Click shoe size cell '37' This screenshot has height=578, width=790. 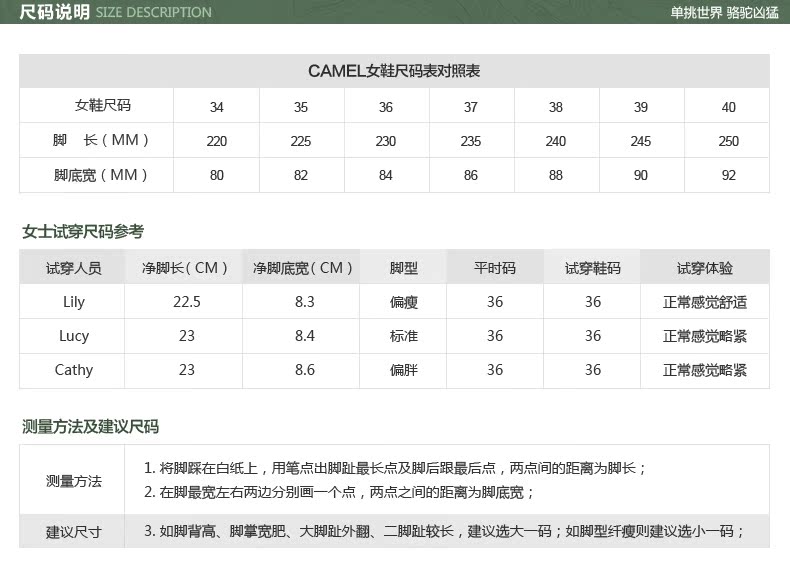471,107
